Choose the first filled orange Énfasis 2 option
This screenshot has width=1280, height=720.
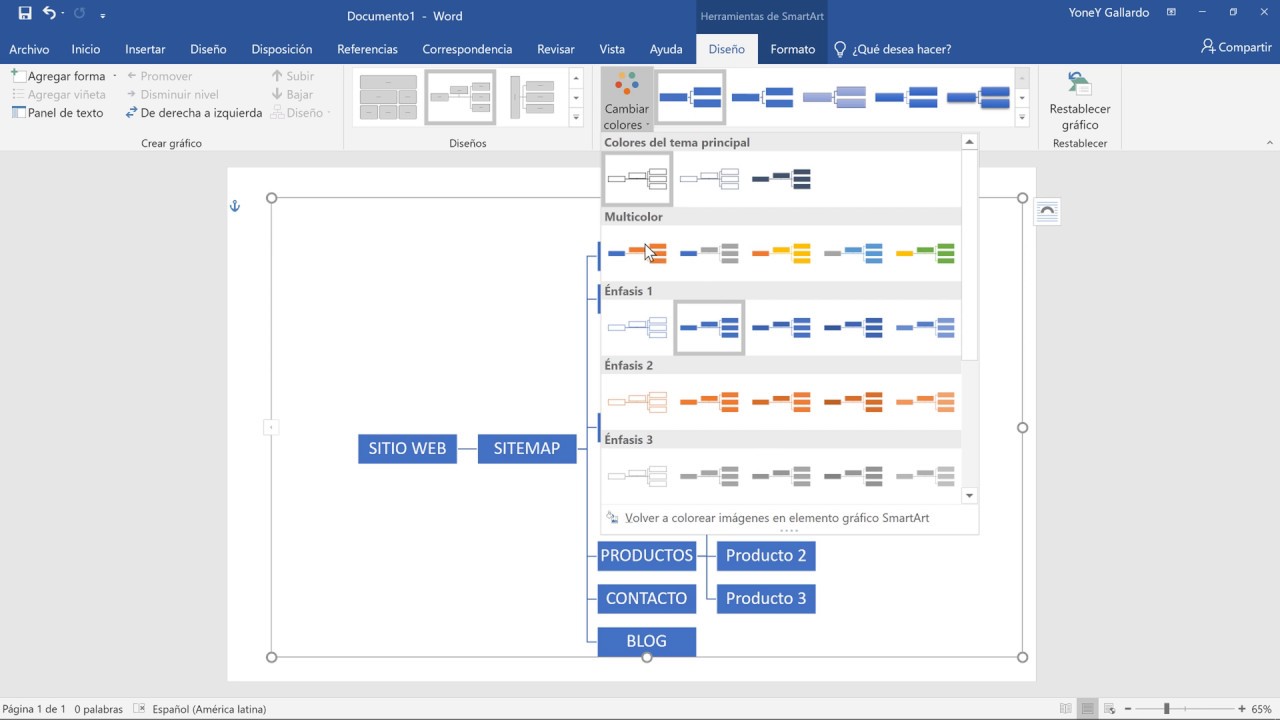pyautogui.click(x=709, y=401)
